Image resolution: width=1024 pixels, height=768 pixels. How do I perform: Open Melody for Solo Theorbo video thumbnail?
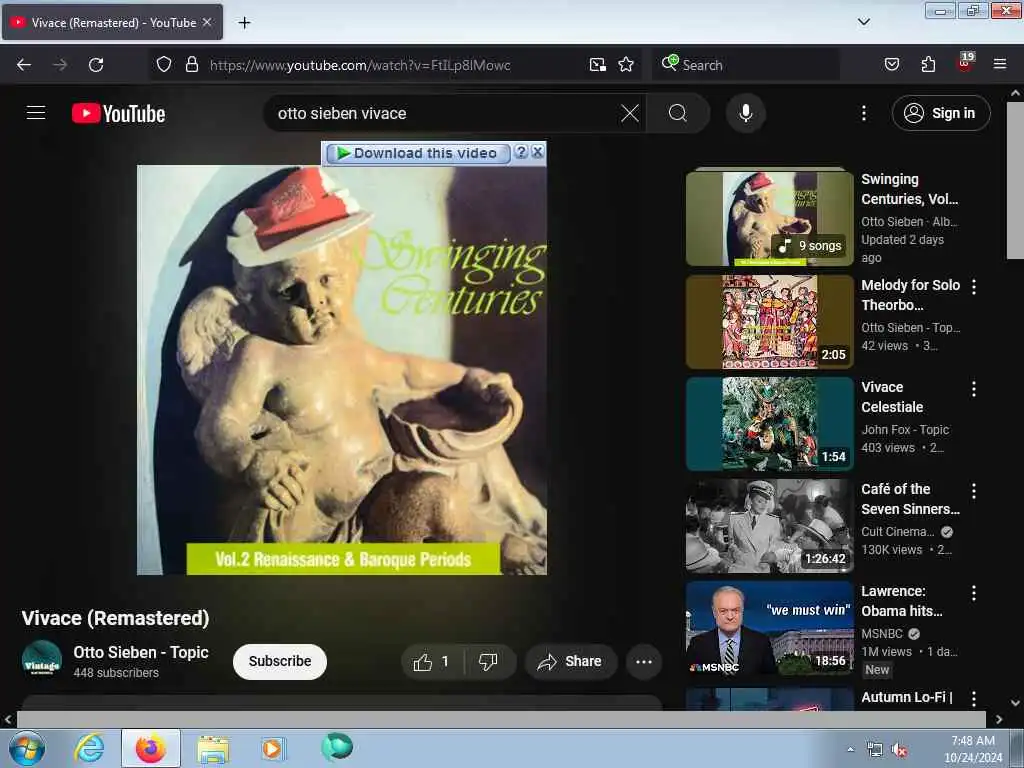coord(769,322)
